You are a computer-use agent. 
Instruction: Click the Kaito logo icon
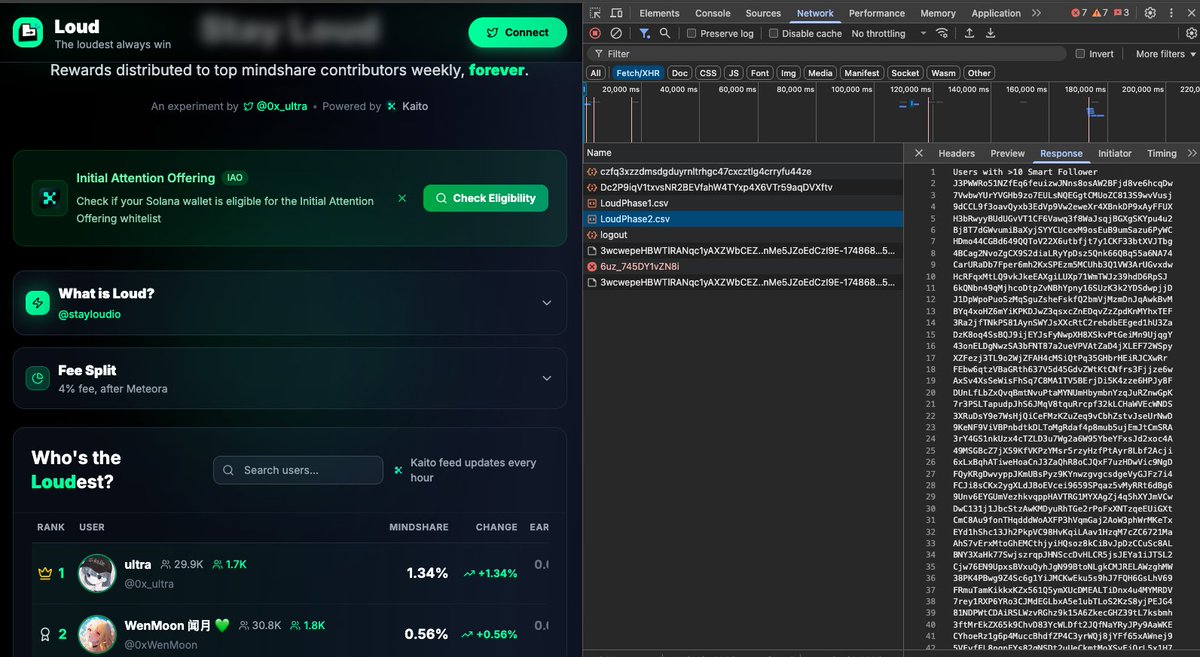[392, 106]
